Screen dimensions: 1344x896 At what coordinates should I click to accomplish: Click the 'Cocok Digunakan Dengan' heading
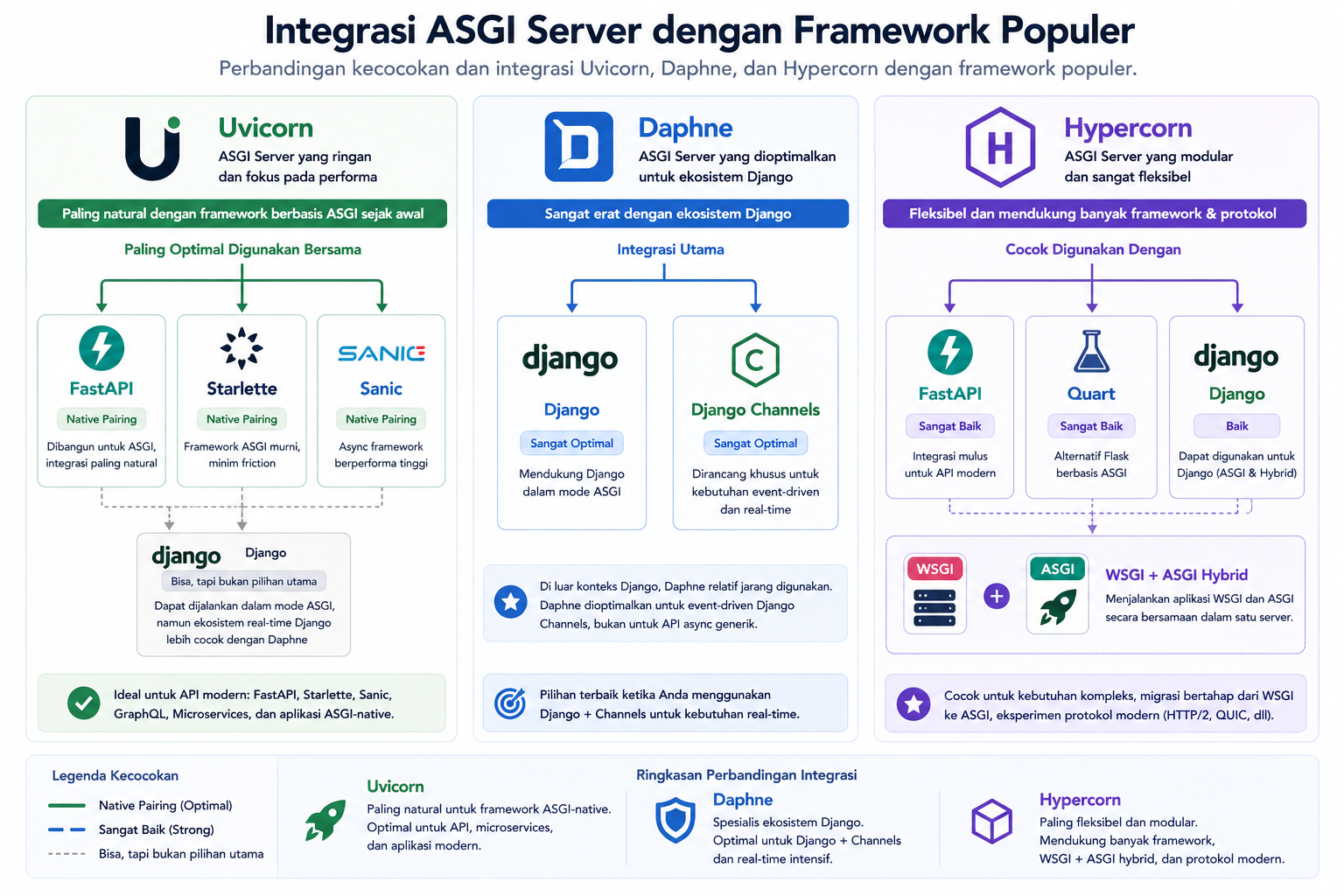[x=1093, y=249]
